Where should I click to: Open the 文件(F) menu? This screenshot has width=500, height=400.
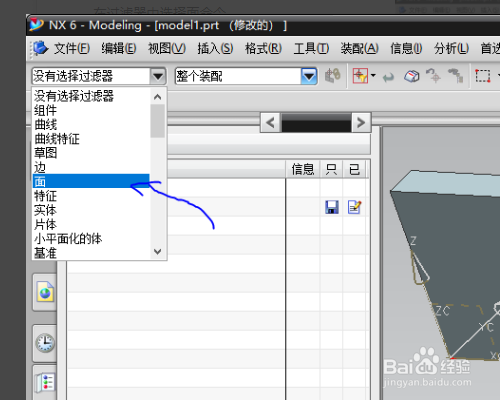[72, 49]
